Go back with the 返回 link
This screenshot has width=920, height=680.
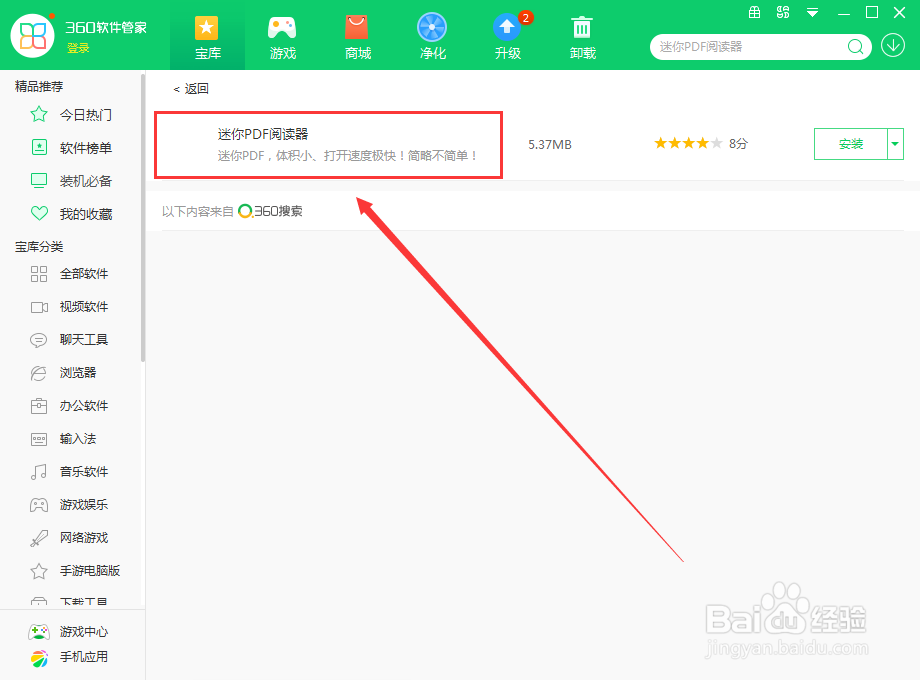pos(191,89)
